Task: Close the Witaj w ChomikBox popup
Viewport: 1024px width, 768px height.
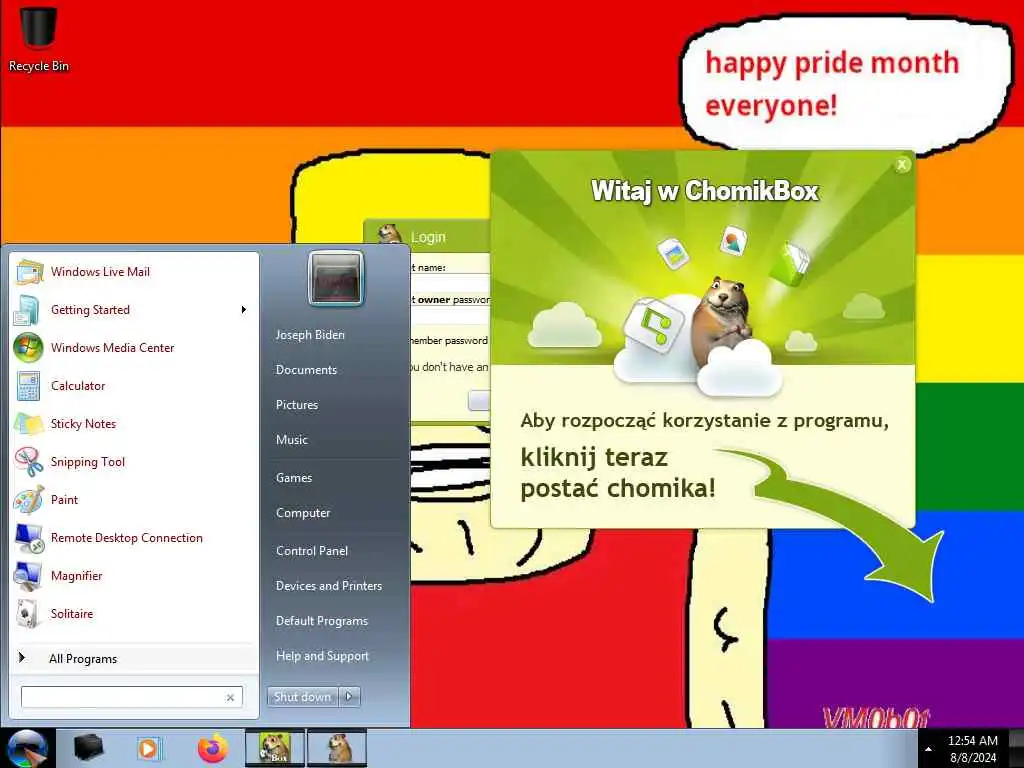Action: tap(902, 165)
